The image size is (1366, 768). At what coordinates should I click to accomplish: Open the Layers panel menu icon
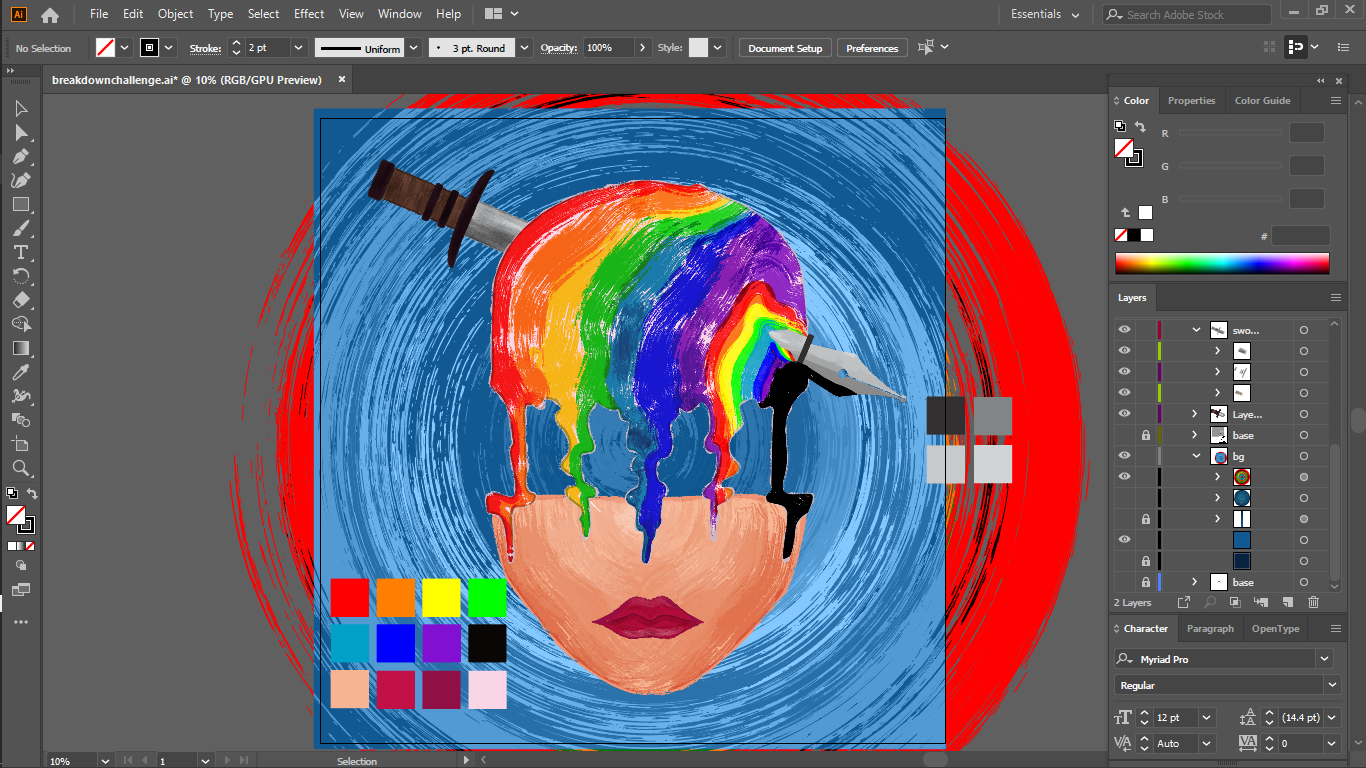[1335, 298]
